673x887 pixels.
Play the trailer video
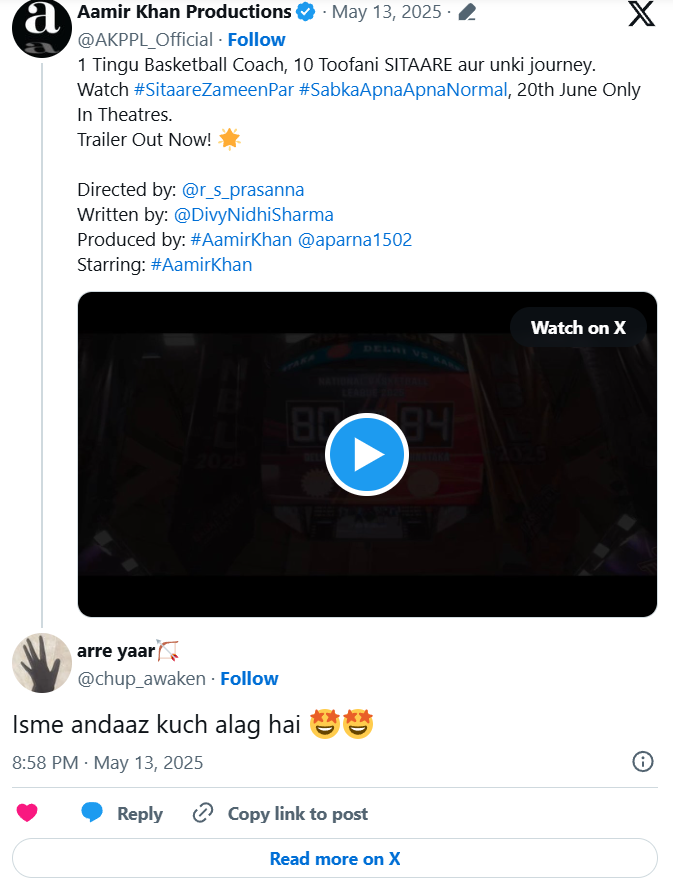click(x=366, y=455)
